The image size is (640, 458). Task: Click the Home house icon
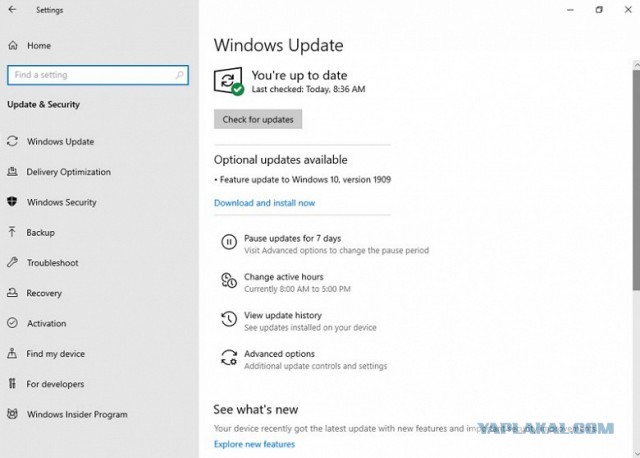pyautogui.click(x=13, y=45)
